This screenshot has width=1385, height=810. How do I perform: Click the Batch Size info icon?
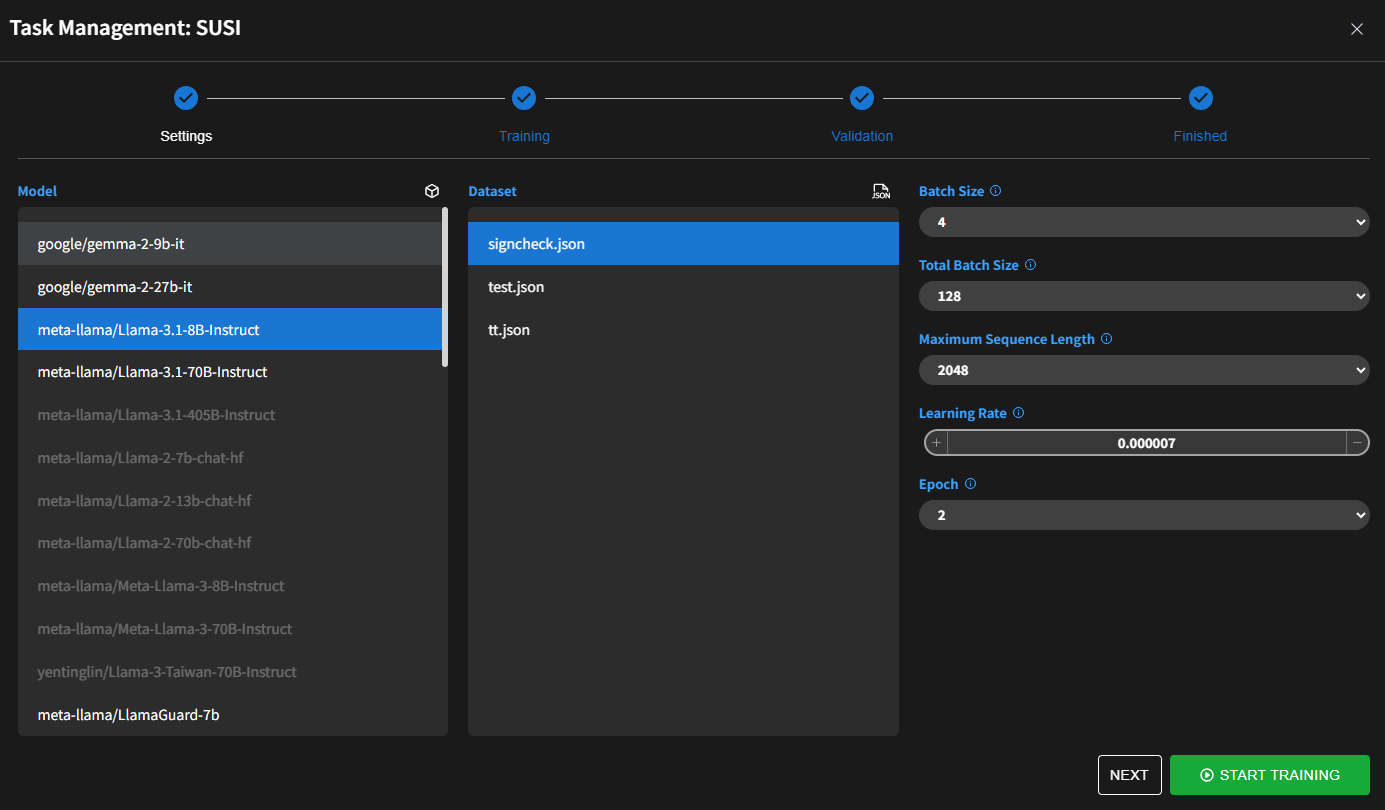[994, 190]
